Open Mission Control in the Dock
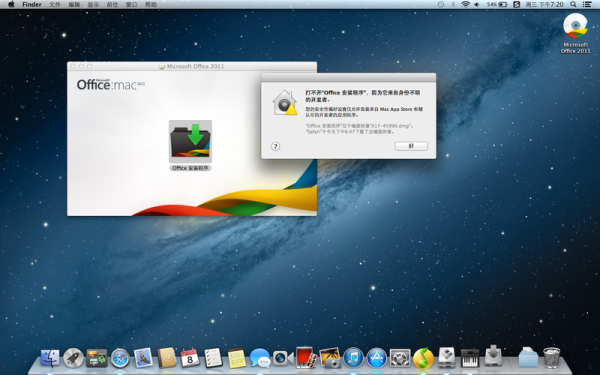This screenshot has width=600, height=375. [96, 358]
